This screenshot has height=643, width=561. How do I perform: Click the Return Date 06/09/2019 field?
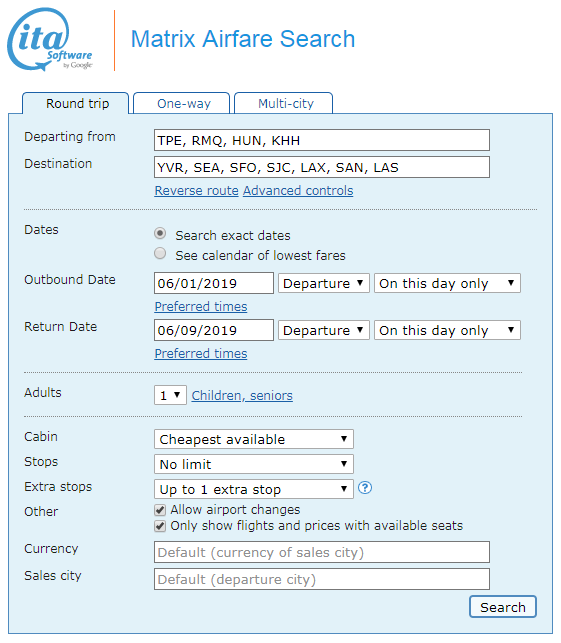pyautogui.click(x=214, y=330)
